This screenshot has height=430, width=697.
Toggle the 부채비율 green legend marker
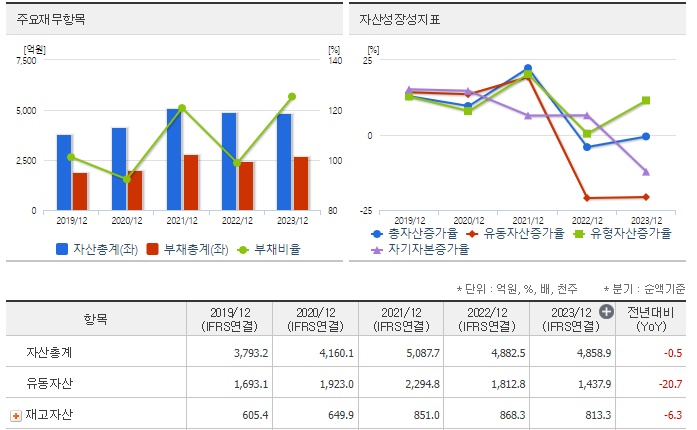point(243,249)
